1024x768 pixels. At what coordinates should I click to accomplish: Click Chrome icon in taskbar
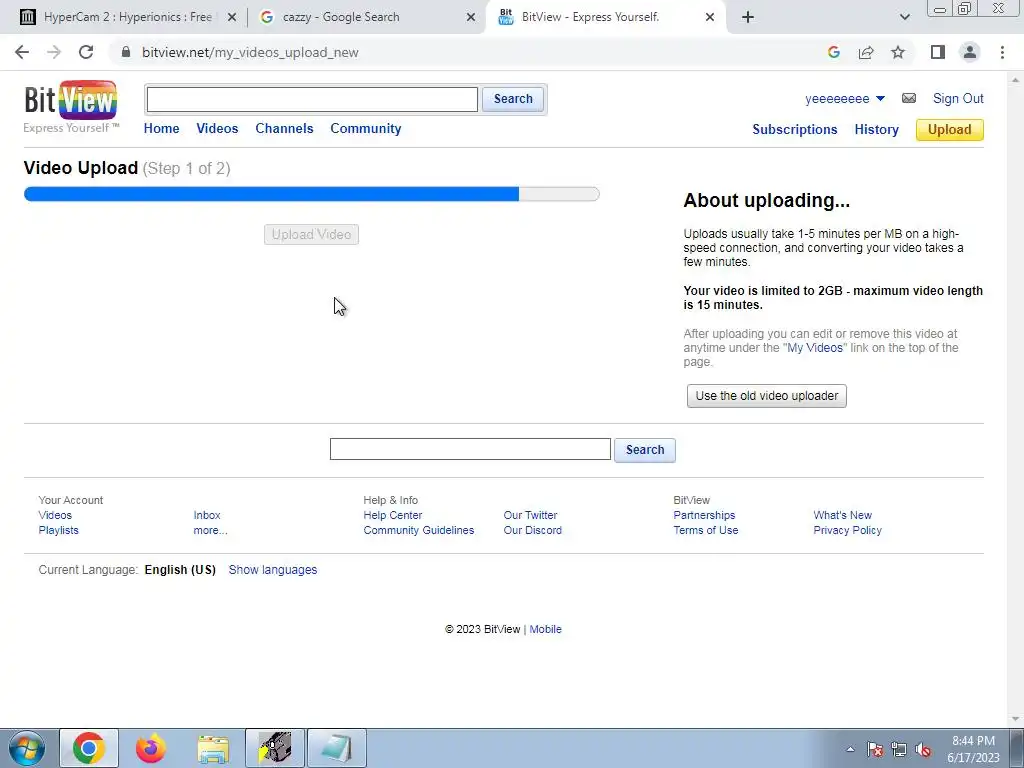89,748
